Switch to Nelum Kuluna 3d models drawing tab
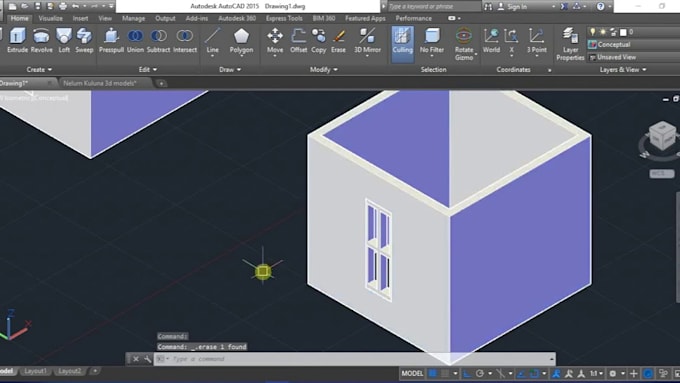Image resolution: width=680 pixels, height=383 pixels. click(x=100, y=83)
